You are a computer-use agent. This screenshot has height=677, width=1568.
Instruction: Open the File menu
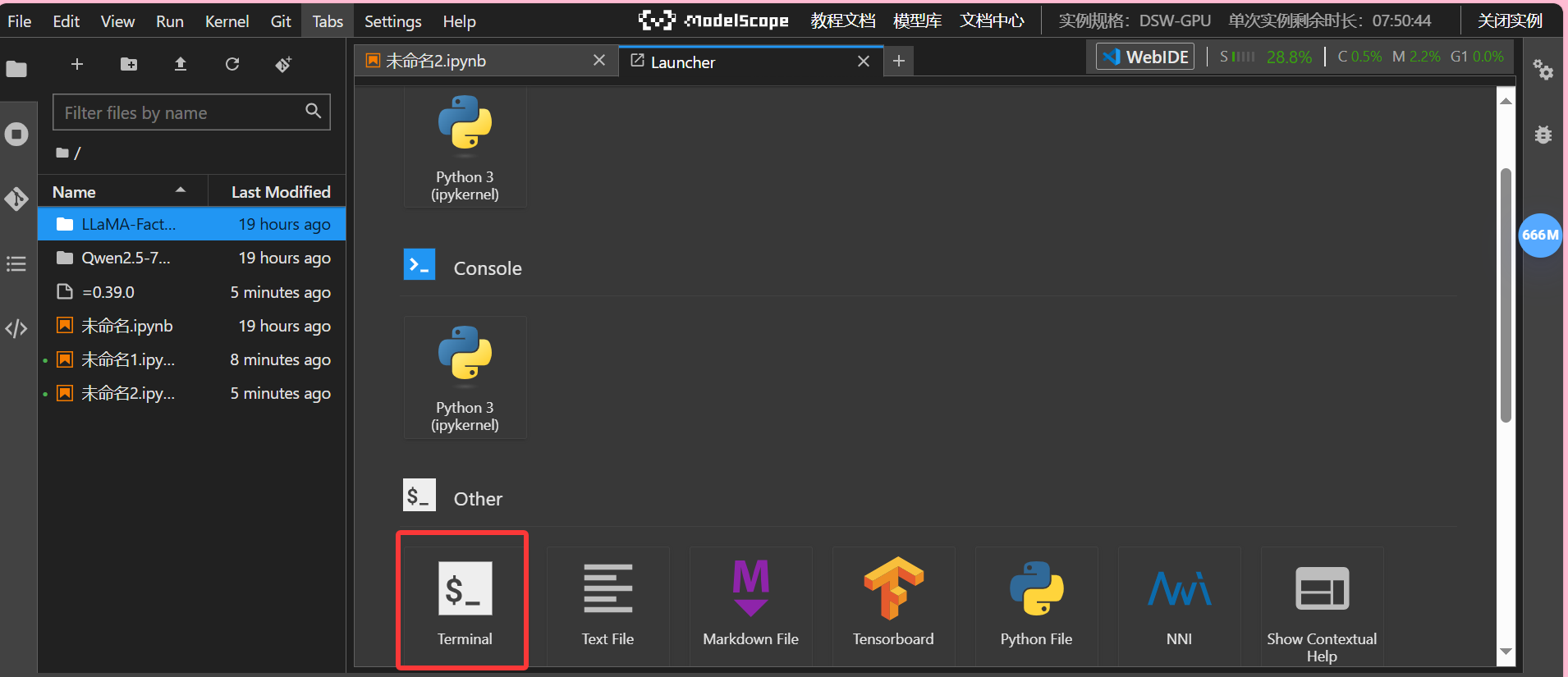[19, 21]
